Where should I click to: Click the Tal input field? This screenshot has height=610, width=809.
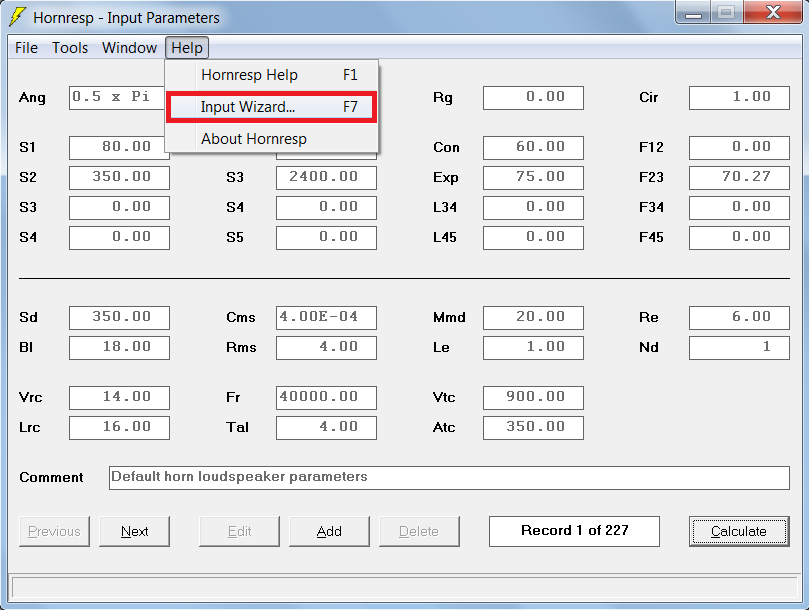point(326,427)
